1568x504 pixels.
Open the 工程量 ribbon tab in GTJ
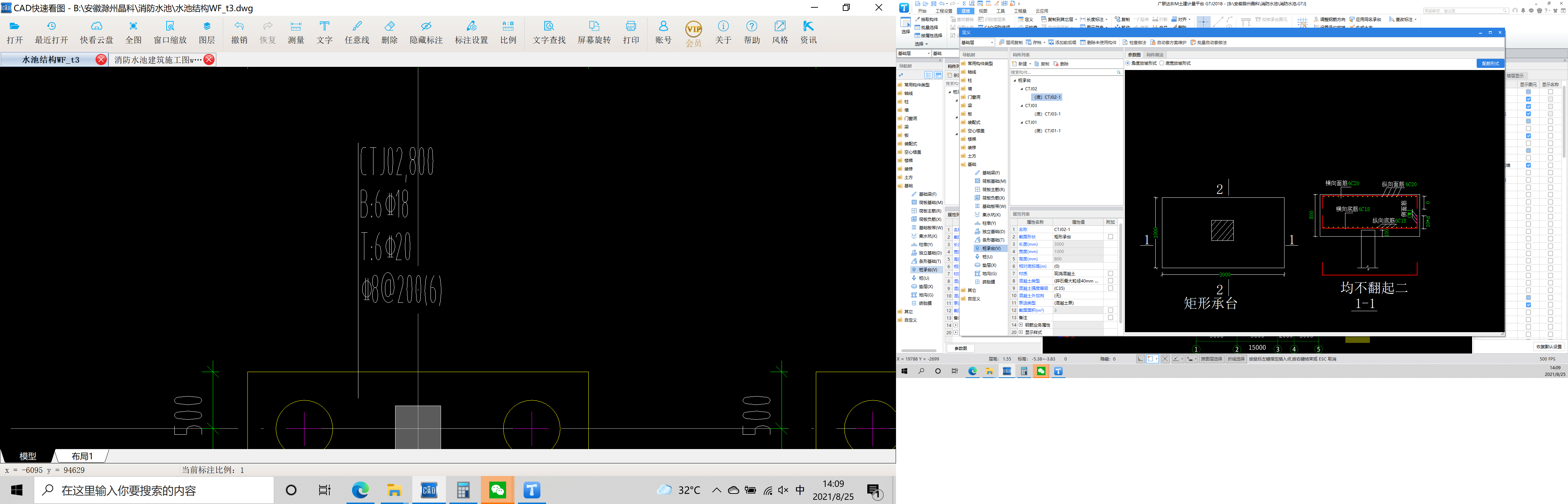[1020, 11]
